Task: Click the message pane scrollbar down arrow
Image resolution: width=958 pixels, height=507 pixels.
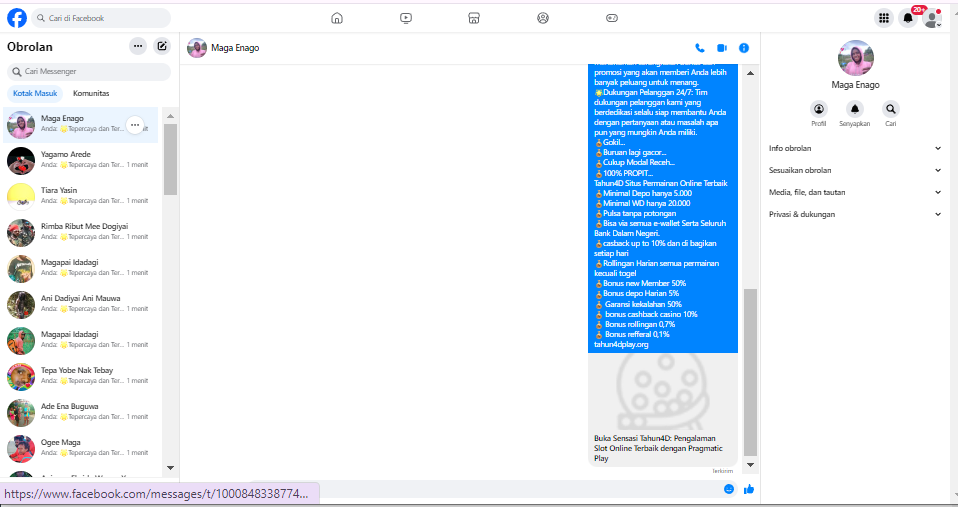Action: click(x=750, y=465)
